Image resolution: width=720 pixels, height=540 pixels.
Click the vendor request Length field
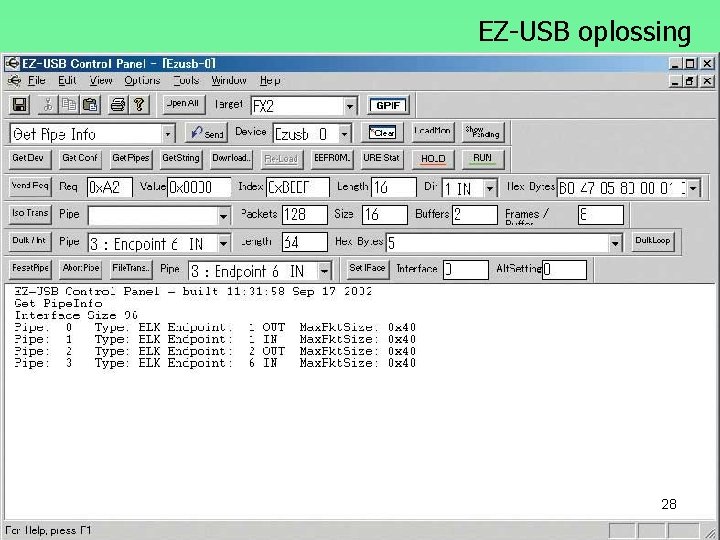click(x=394, y=187)
